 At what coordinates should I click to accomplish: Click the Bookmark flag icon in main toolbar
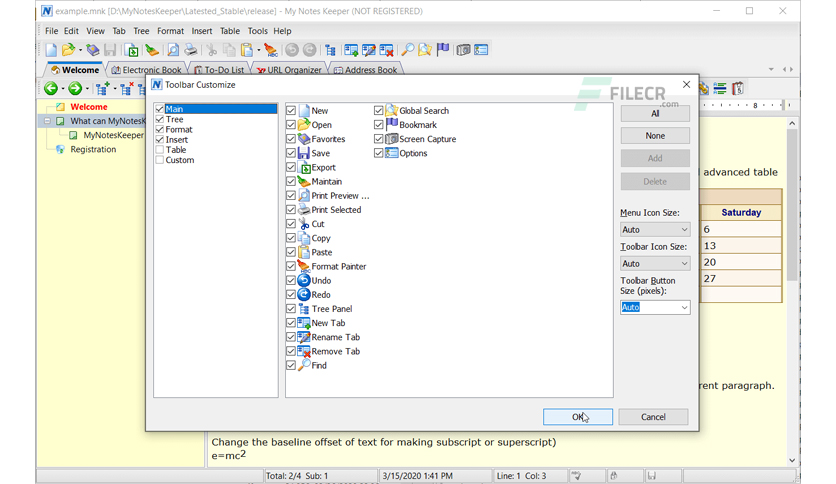click(x=443, y=50)
